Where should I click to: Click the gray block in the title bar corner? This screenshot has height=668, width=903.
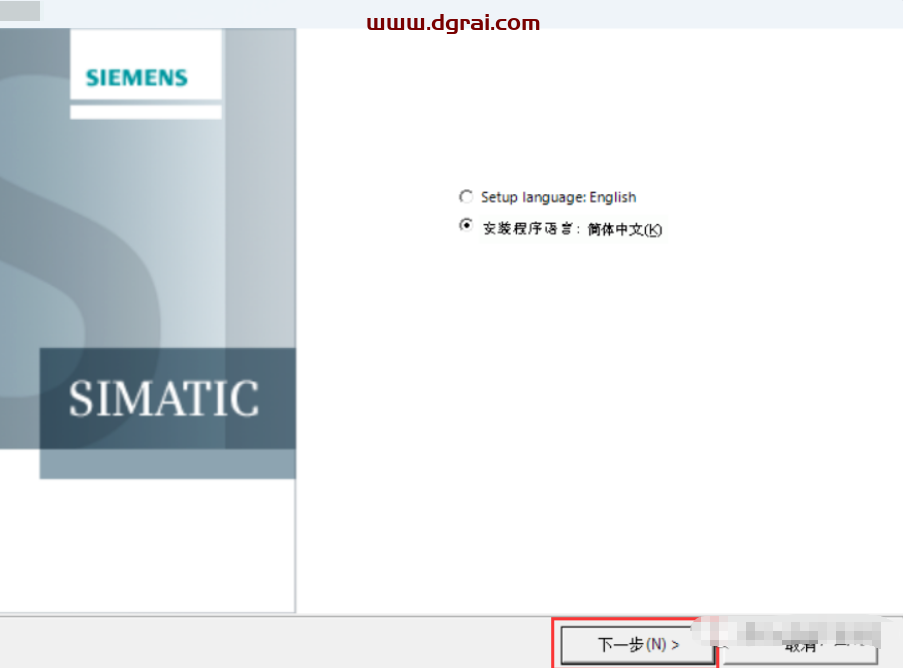click(x=20, y=11)
